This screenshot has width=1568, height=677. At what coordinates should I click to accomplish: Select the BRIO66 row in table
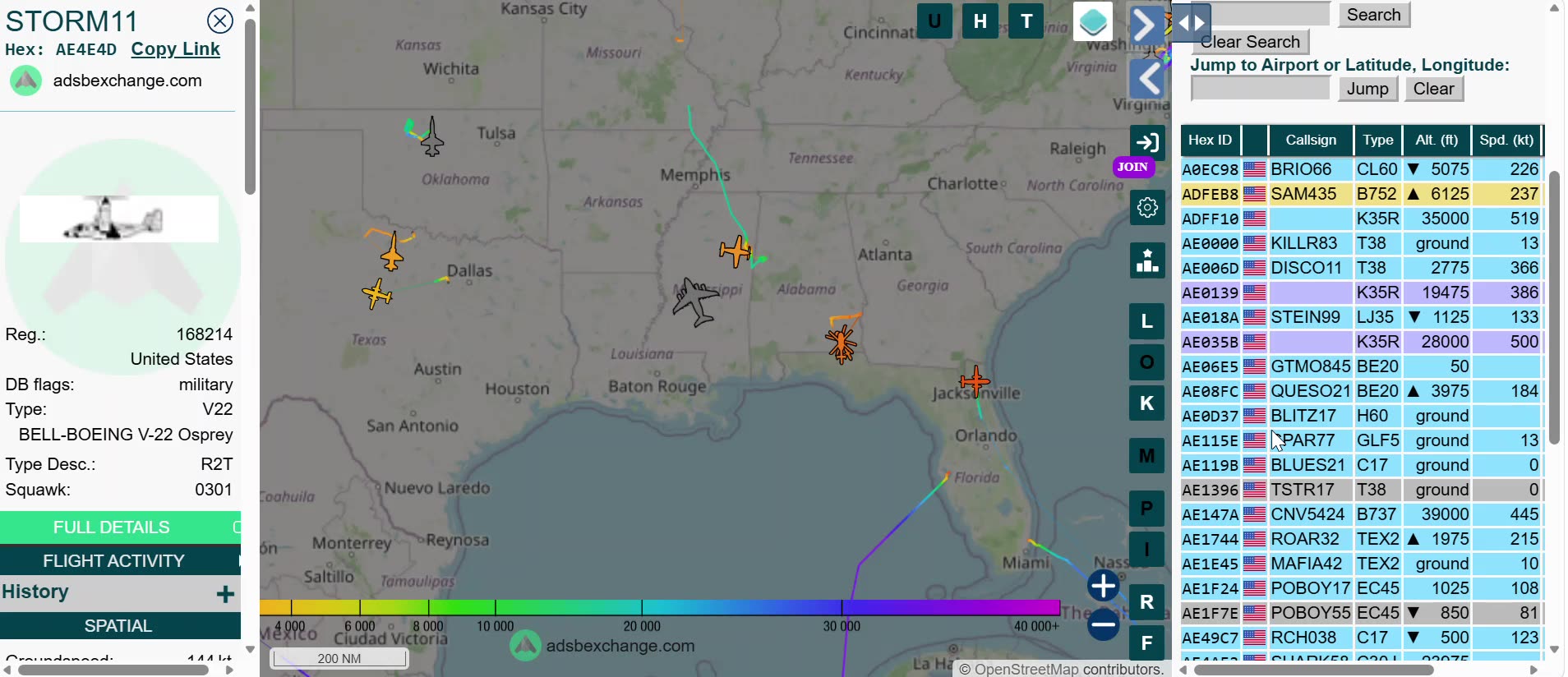click(x=1361, y=169)
